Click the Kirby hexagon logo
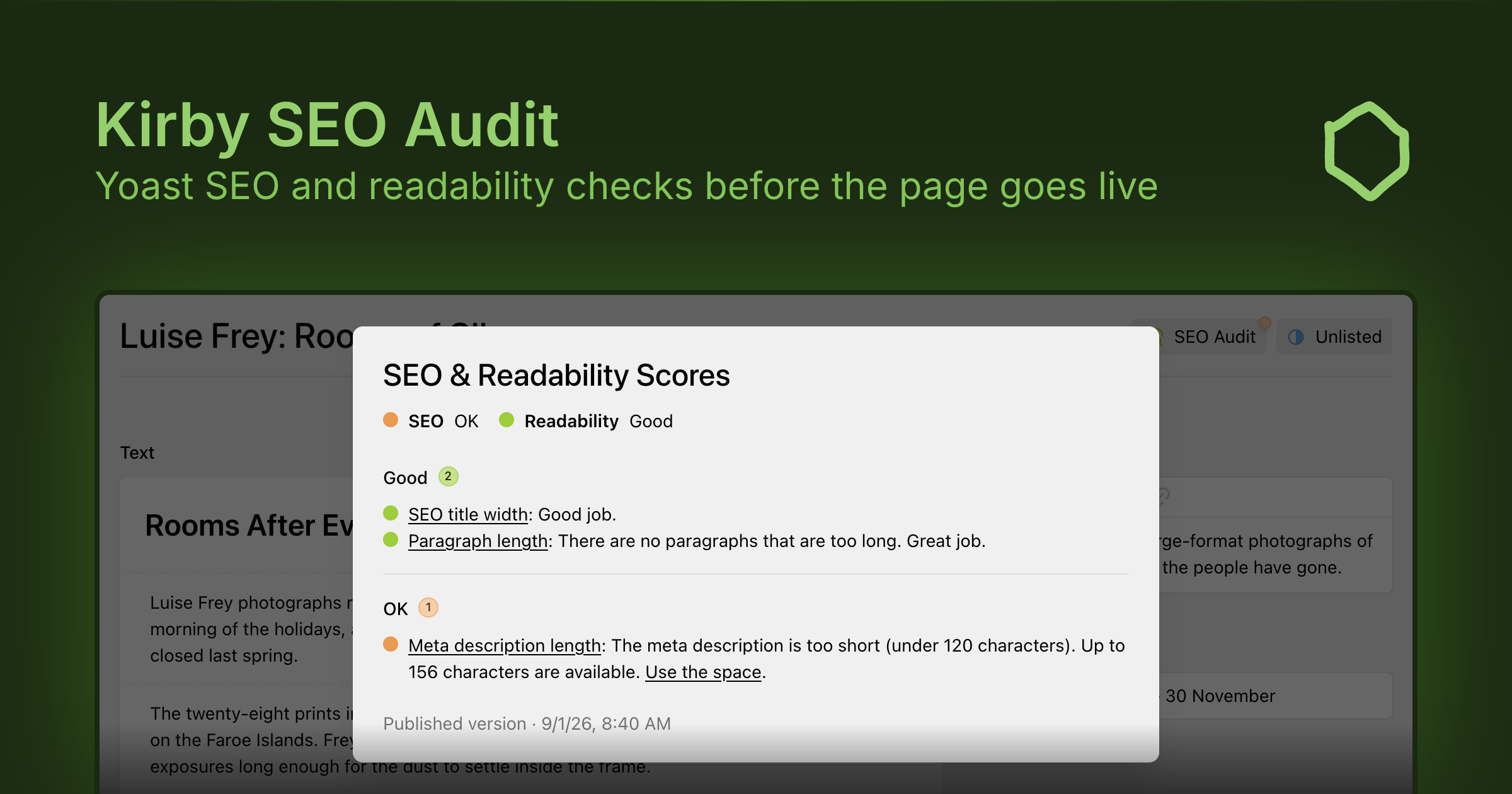The width and height of the screenshot is (1512, 794). (x=1366, y=151)
